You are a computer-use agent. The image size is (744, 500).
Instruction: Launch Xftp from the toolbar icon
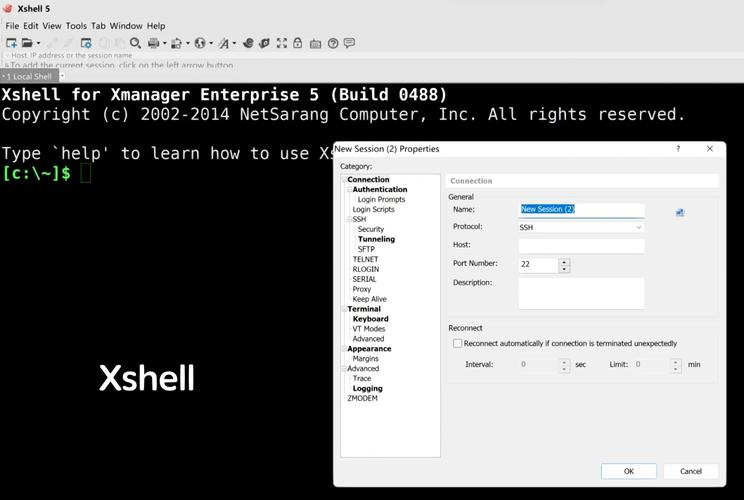(x=248, y=43)
